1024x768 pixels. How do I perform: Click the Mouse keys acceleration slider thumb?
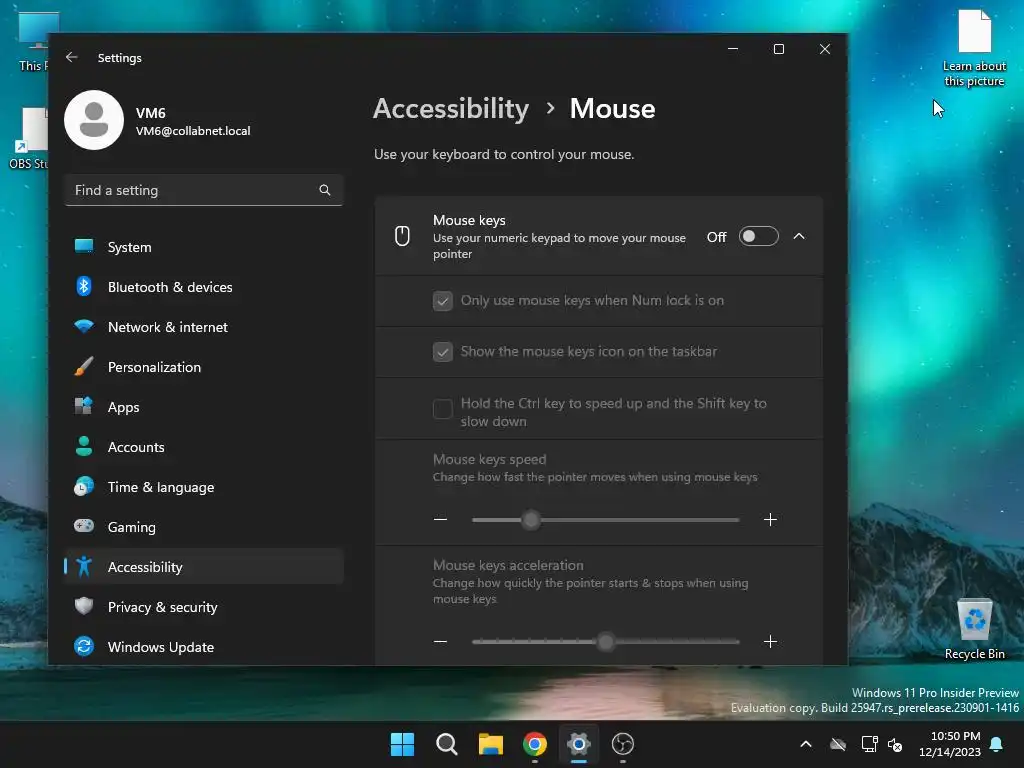tap(606, 641)
